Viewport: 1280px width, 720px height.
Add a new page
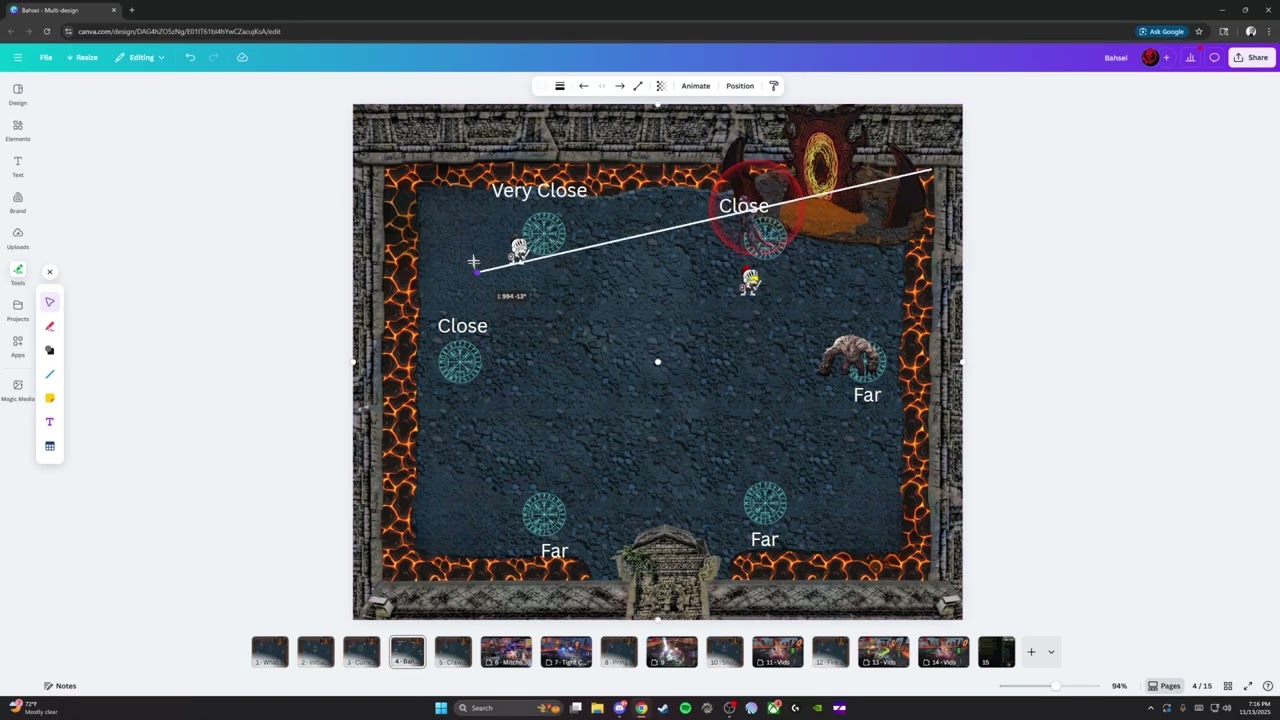coord(1031,652)
